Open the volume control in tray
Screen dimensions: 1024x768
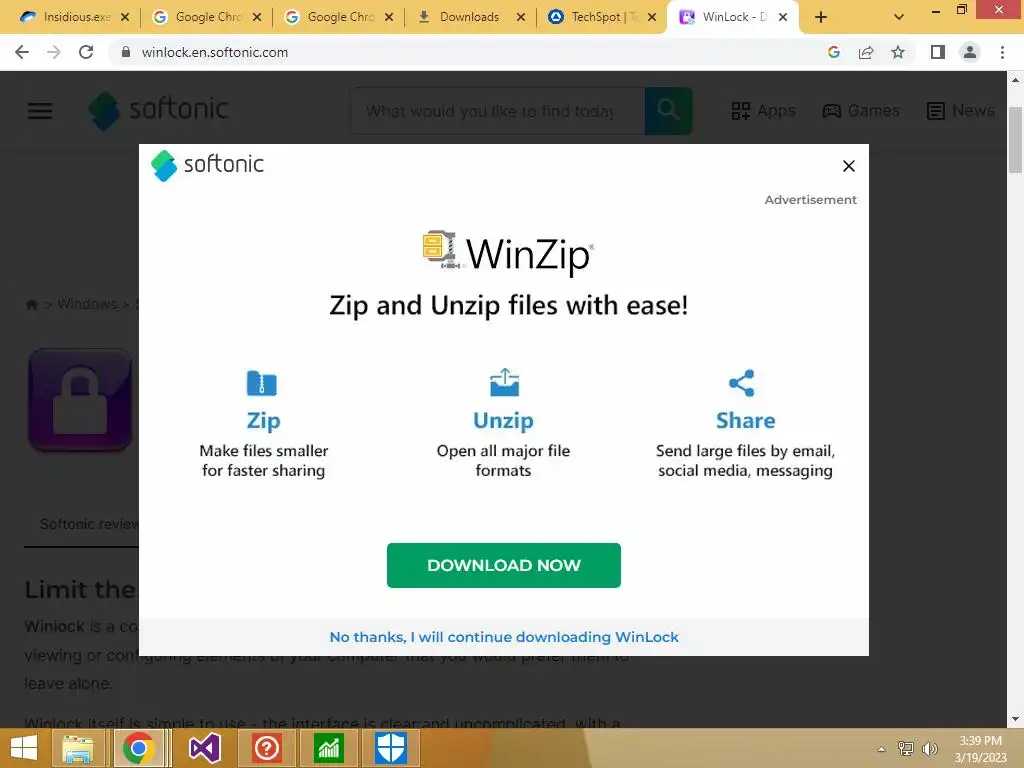(x=930, y=748)
